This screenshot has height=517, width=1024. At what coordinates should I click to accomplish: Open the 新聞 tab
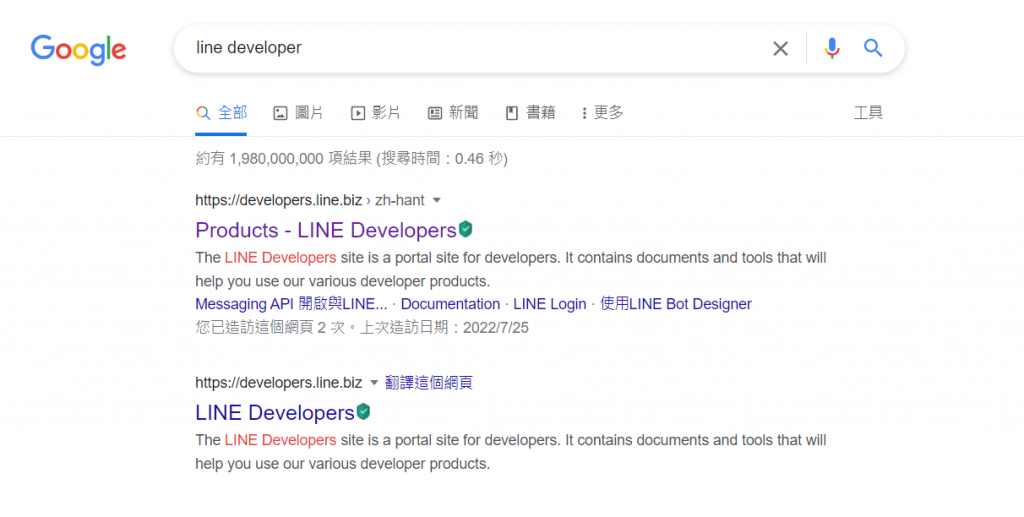click(453, 113)
